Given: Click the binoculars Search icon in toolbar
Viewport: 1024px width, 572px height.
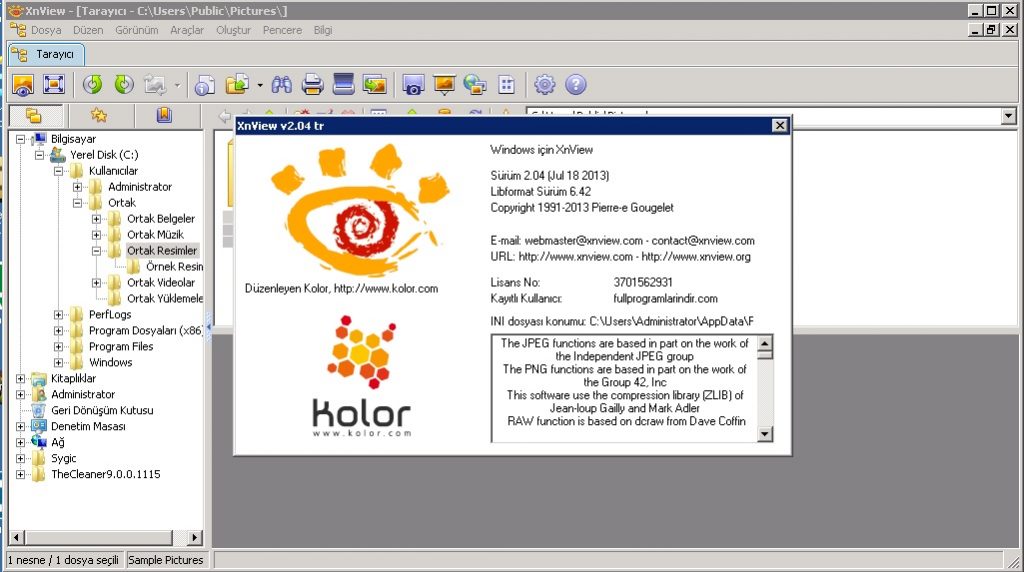Looking at the screenshot, I should coord(281,85).
